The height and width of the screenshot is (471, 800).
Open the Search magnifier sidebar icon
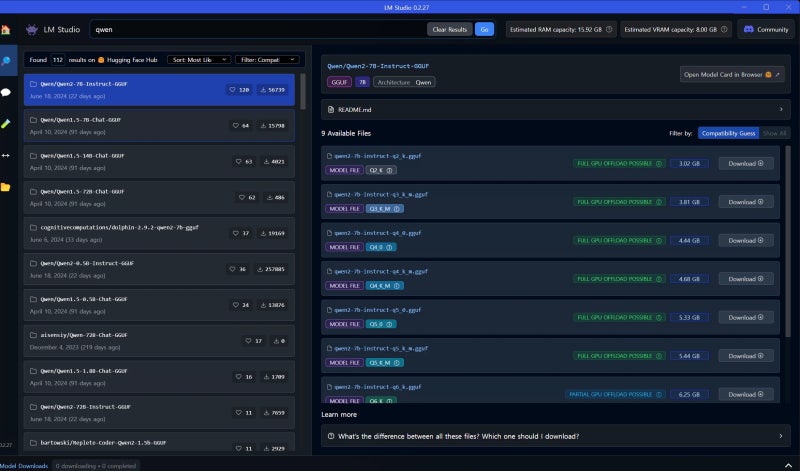pos(6,61)
